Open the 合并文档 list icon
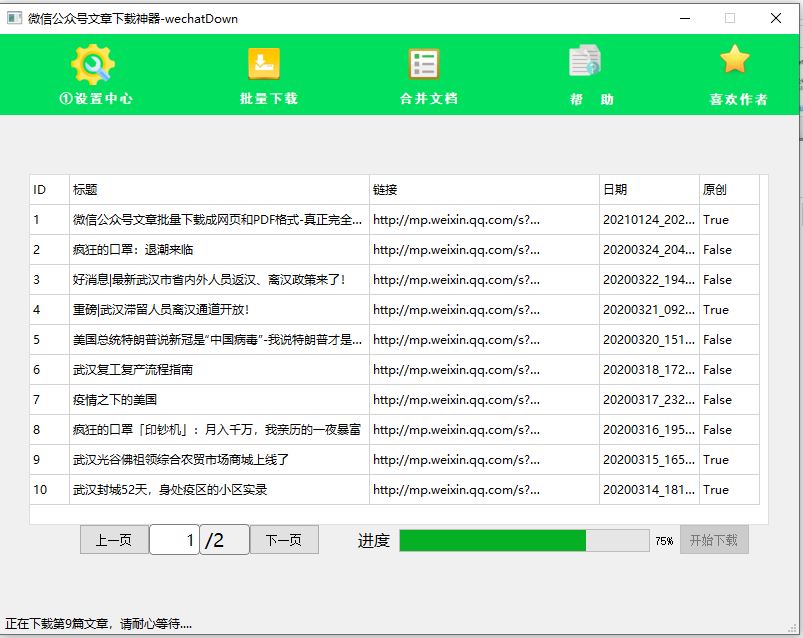 pos(424,63)
